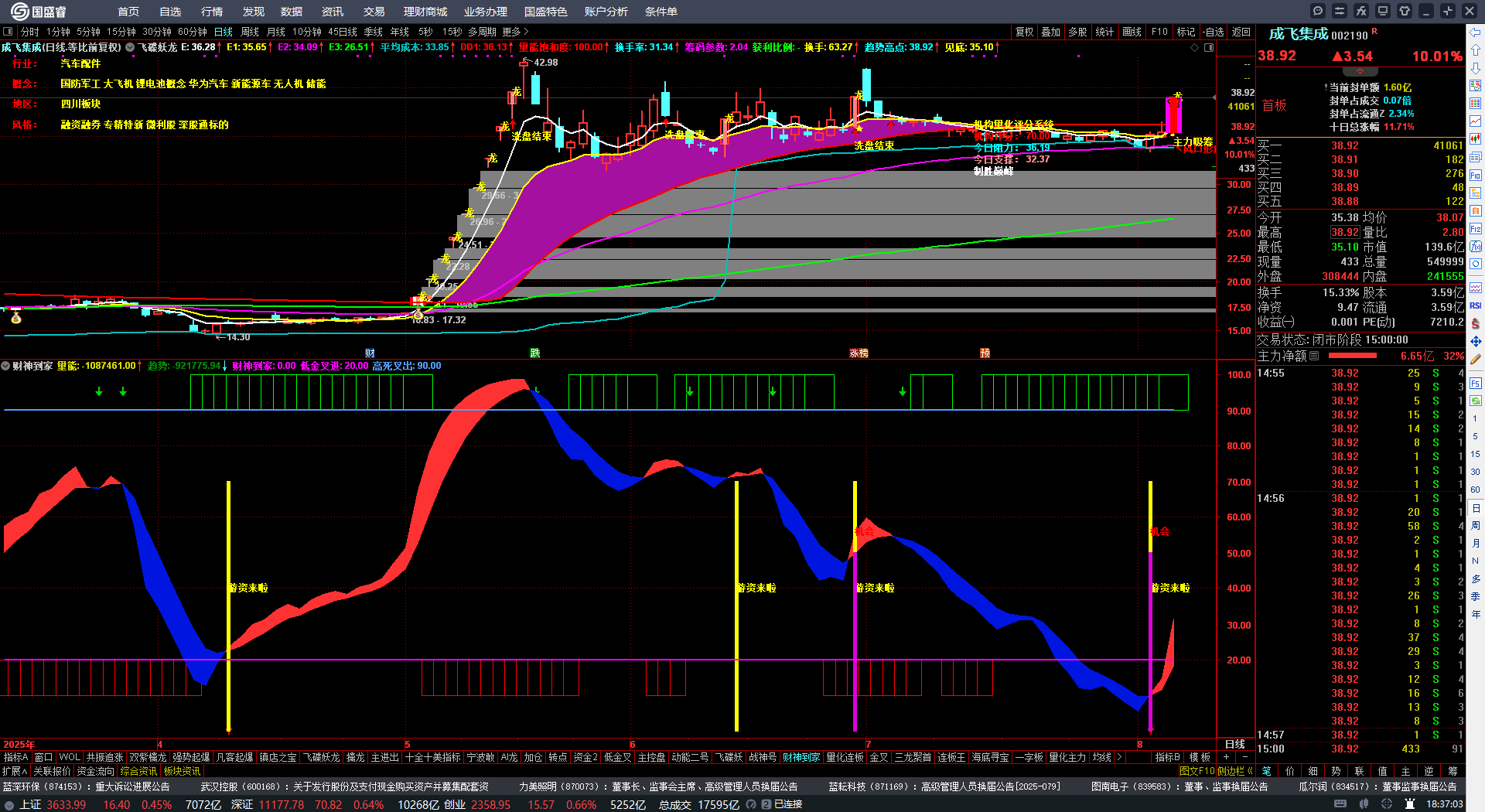Open the 行情 menu

click(x=212, y=12)
